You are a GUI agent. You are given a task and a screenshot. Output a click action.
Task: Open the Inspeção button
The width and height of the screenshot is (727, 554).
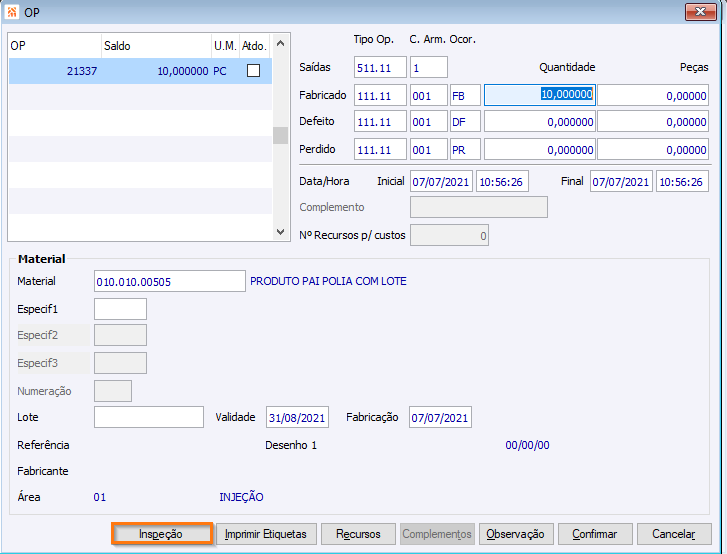[x=161, y=534]
